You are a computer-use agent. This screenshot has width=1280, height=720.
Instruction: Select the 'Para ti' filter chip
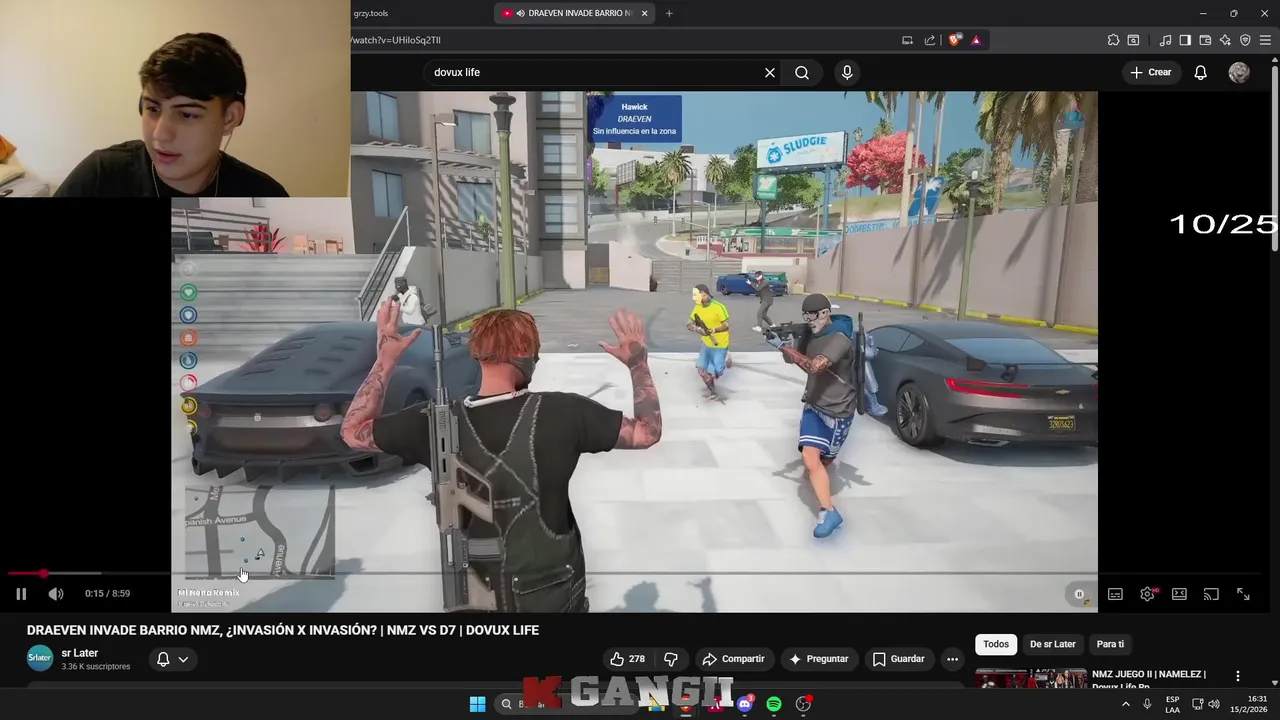point(1110,644)
